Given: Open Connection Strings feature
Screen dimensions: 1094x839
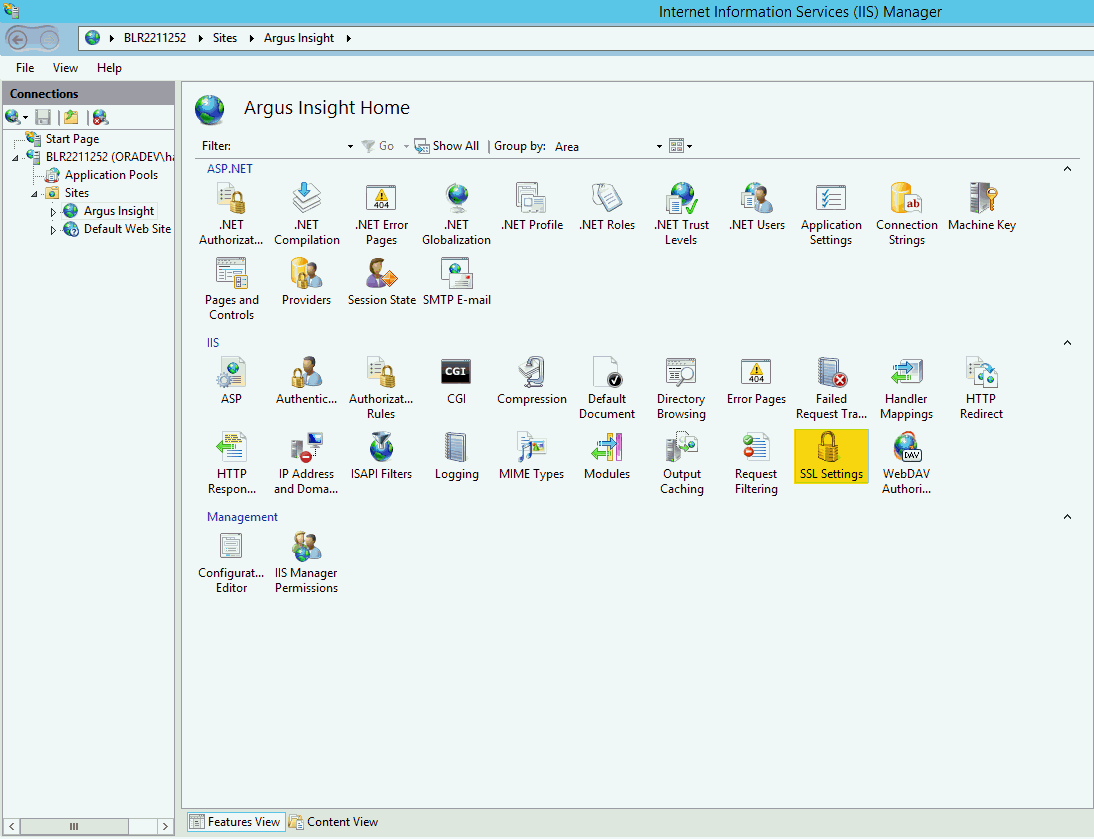Looking at the screenshot, I should (906, 213).
